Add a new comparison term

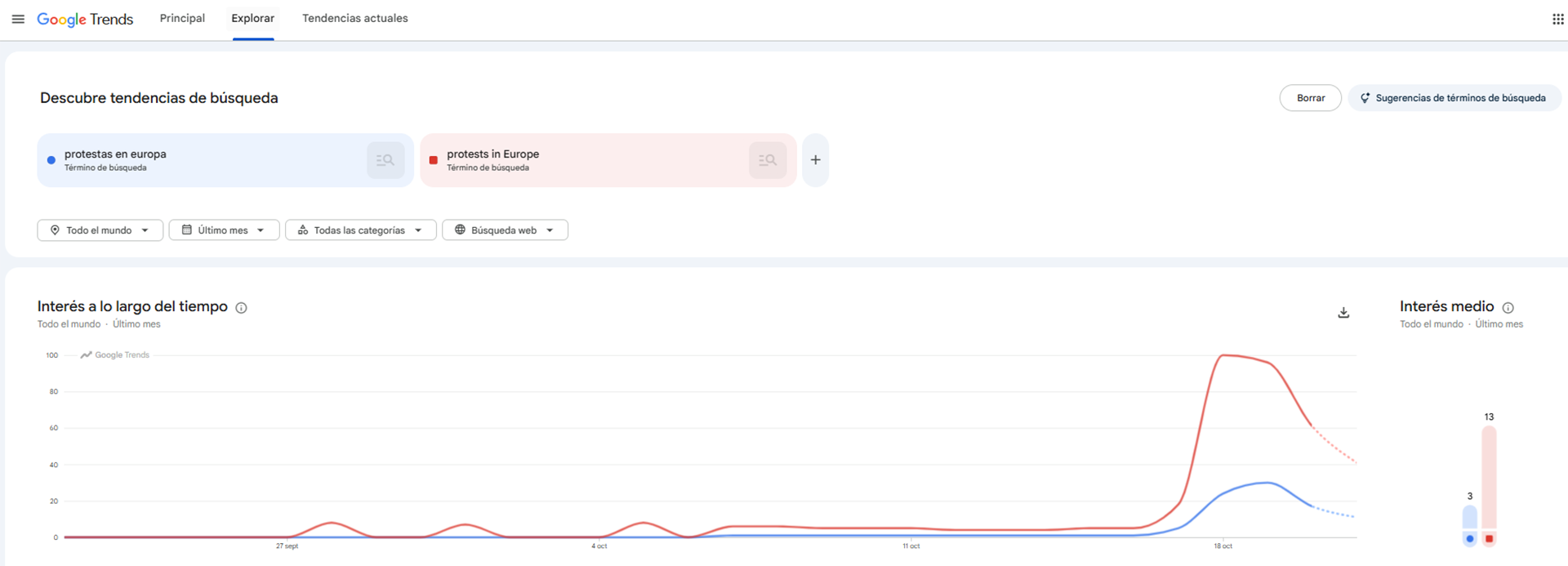point(815,160)
